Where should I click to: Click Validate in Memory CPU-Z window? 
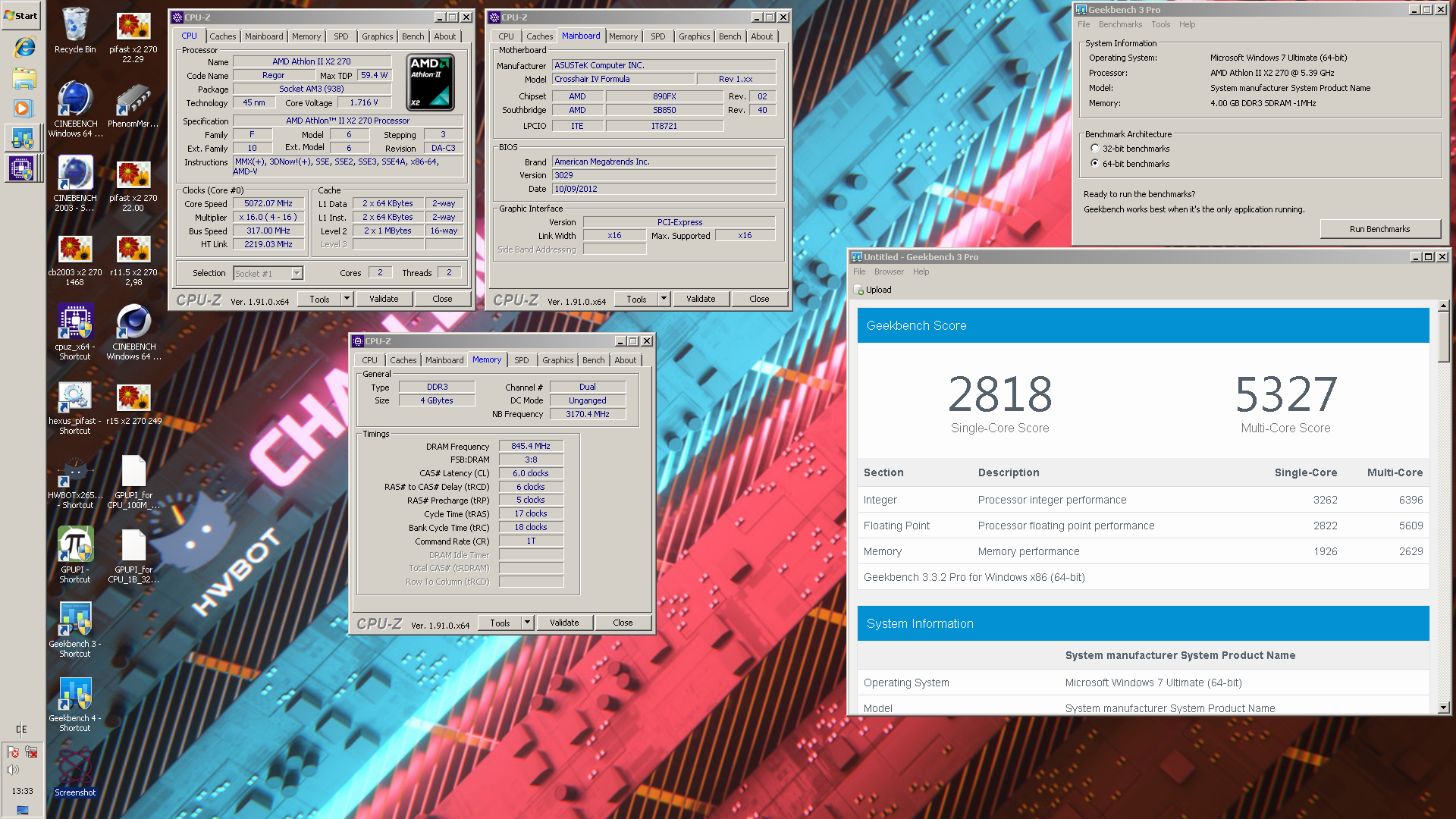coord(564,623)
